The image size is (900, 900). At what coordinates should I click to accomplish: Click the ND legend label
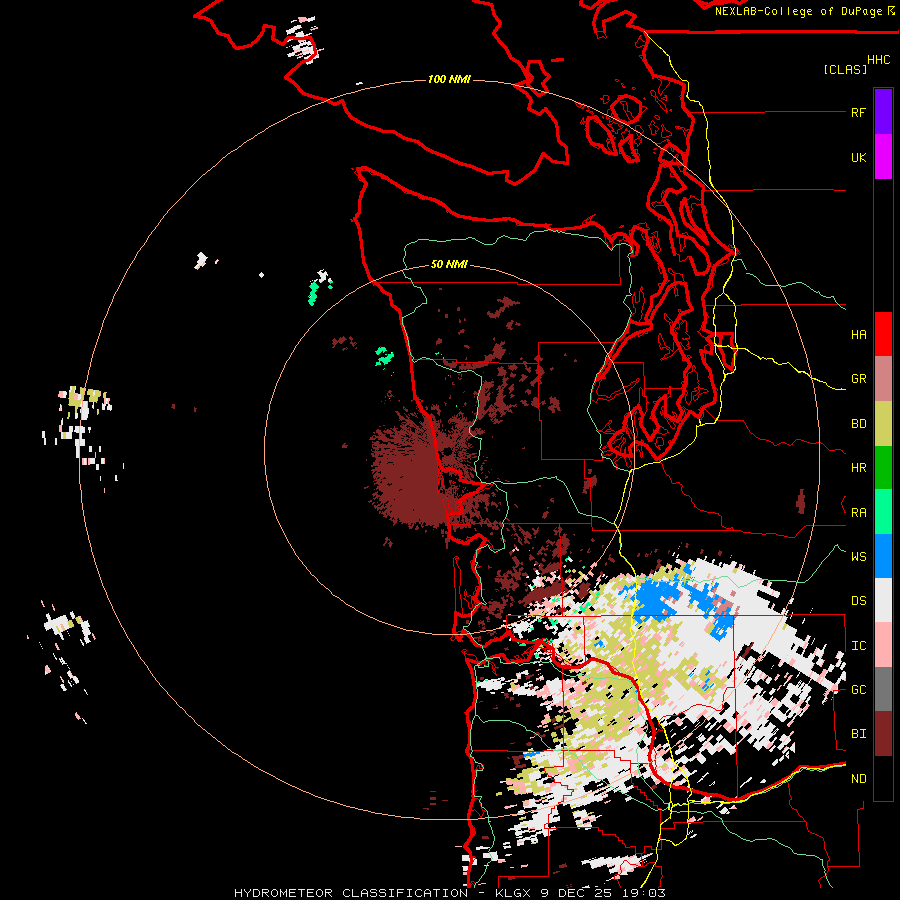pos(858,779)
